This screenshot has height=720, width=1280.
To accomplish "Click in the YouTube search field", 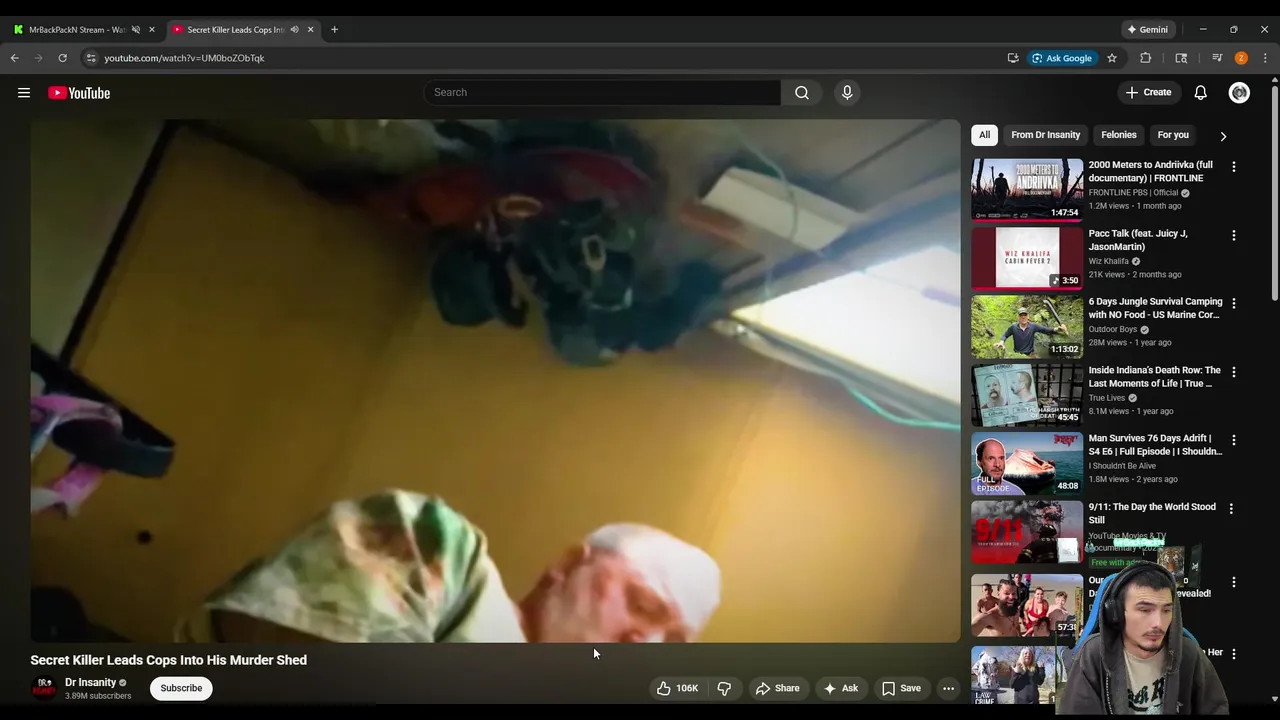I will pyautogui.click(x=602, y=93).
